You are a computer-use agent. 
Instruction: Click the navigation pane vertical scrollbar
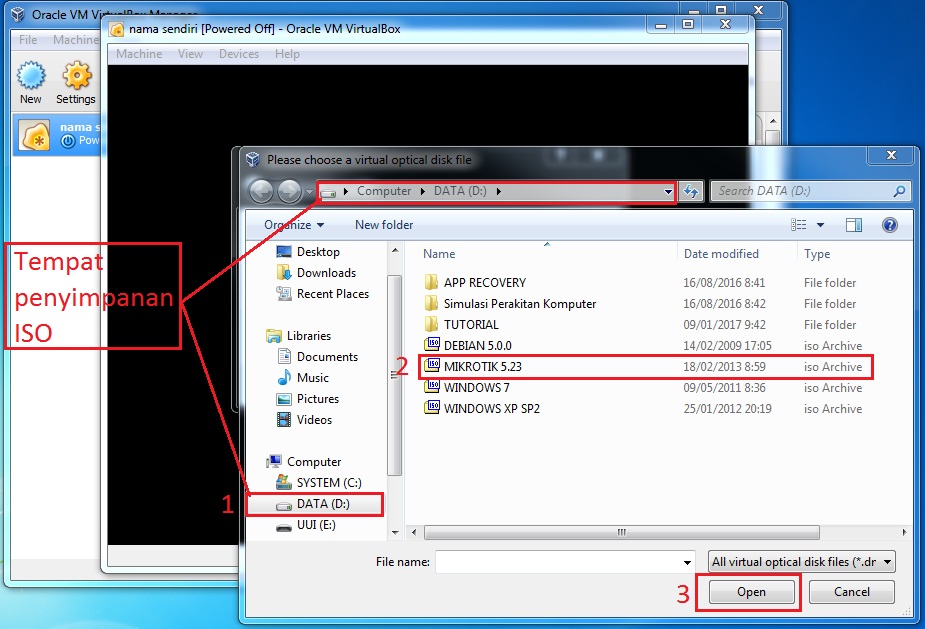tap(394, 375)
